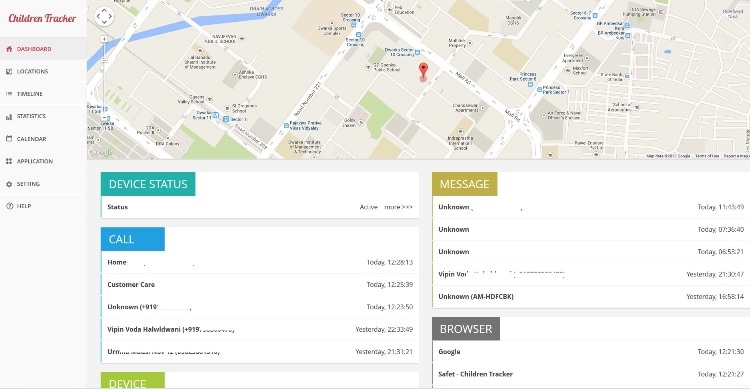
Task: Open the Locations menu item
Action: tap(43, 71)
